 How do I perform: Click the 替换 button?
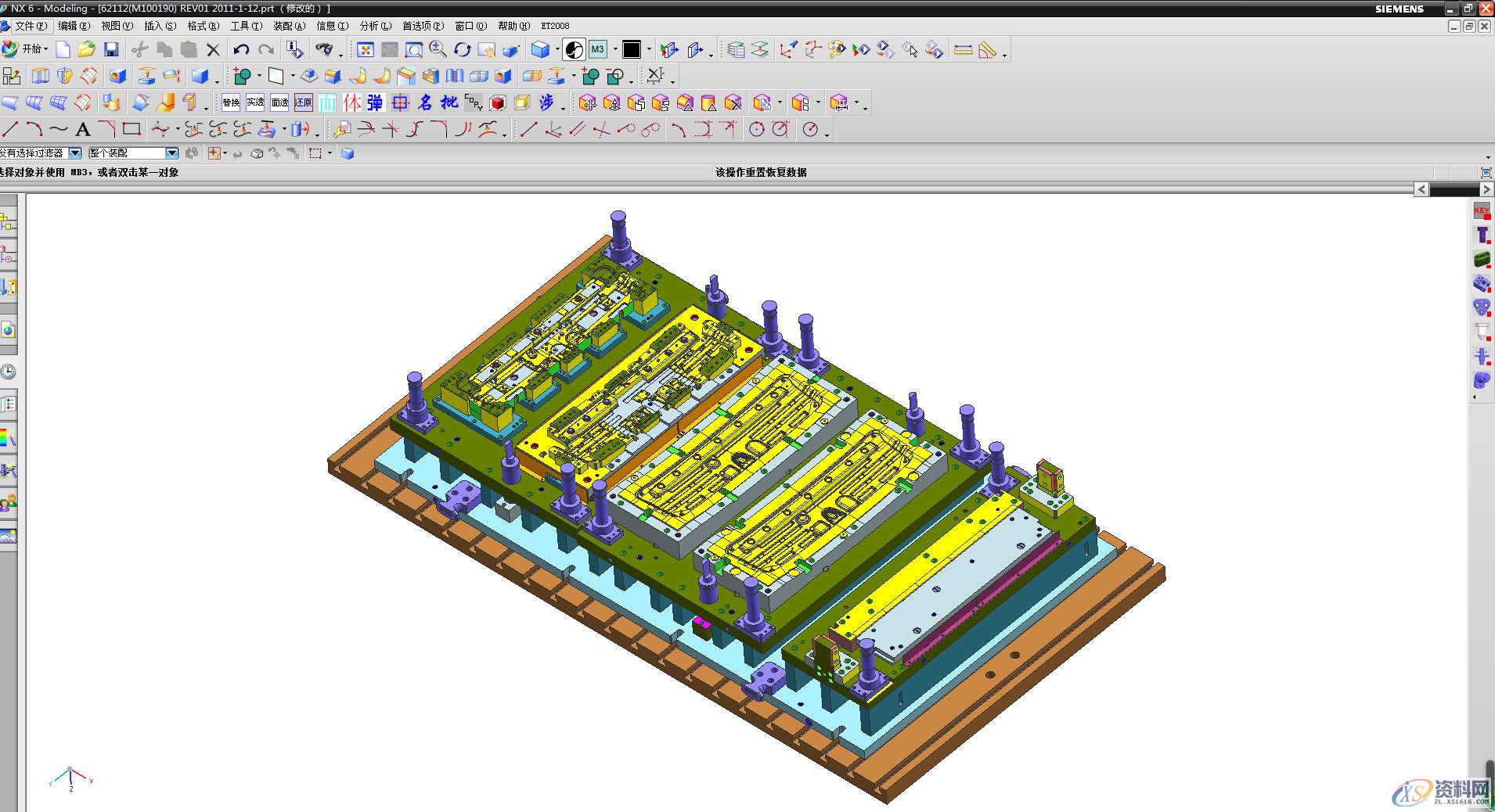pos(231,102)
